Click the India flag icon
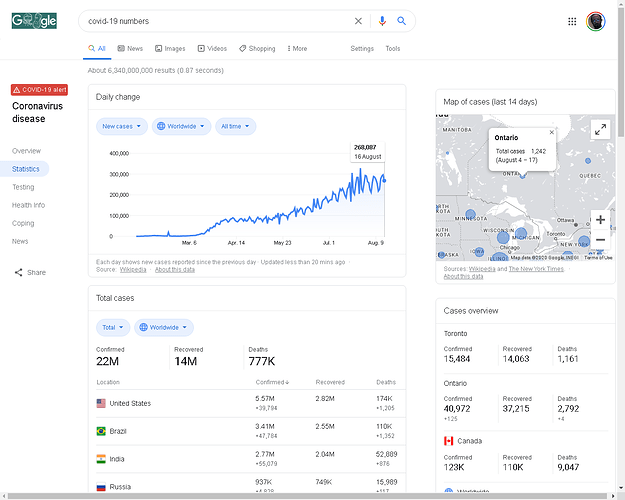 (101, 459)
